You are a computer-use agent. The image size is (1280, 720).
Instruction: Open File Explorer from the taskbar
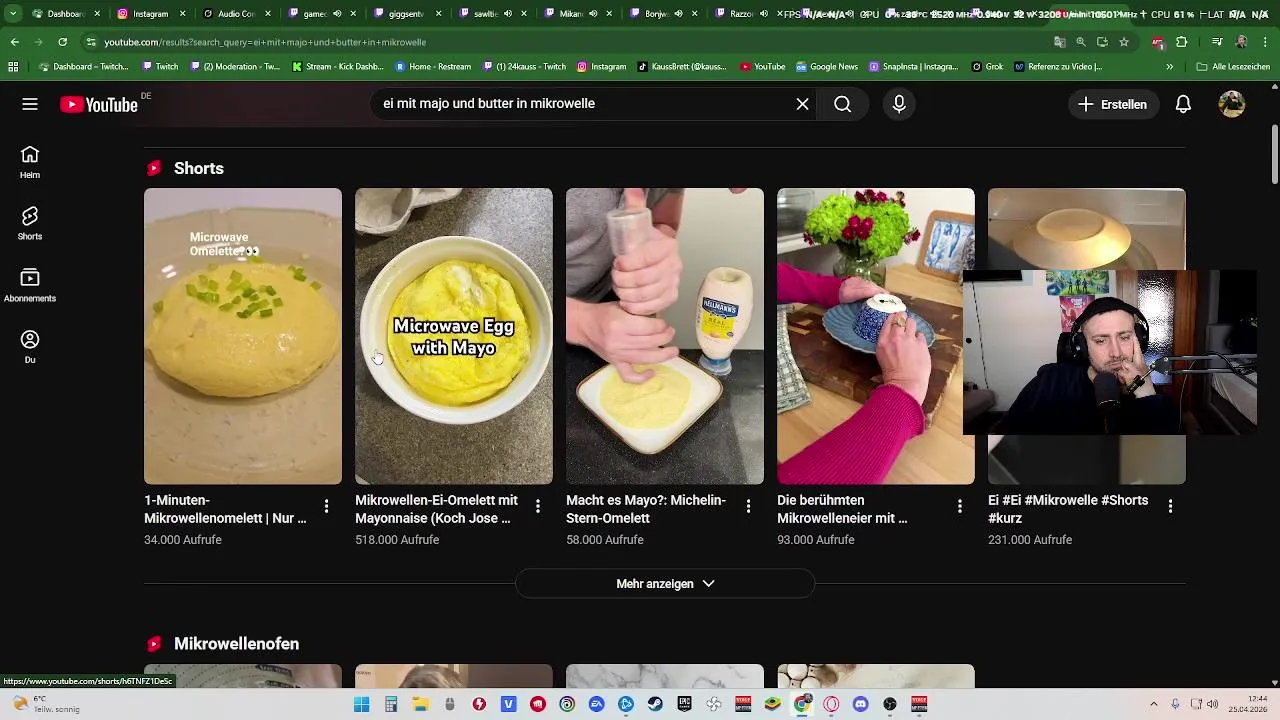(420, 704)
